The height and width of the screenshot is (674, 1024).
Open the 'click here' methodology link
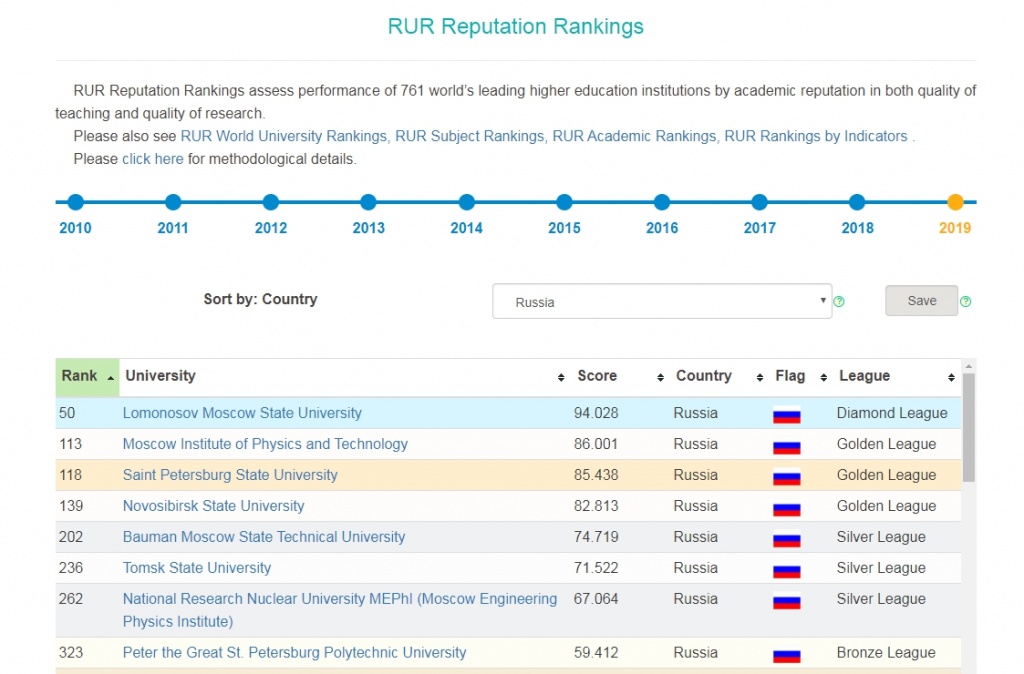pyautogui.click(x=152, y=158)
